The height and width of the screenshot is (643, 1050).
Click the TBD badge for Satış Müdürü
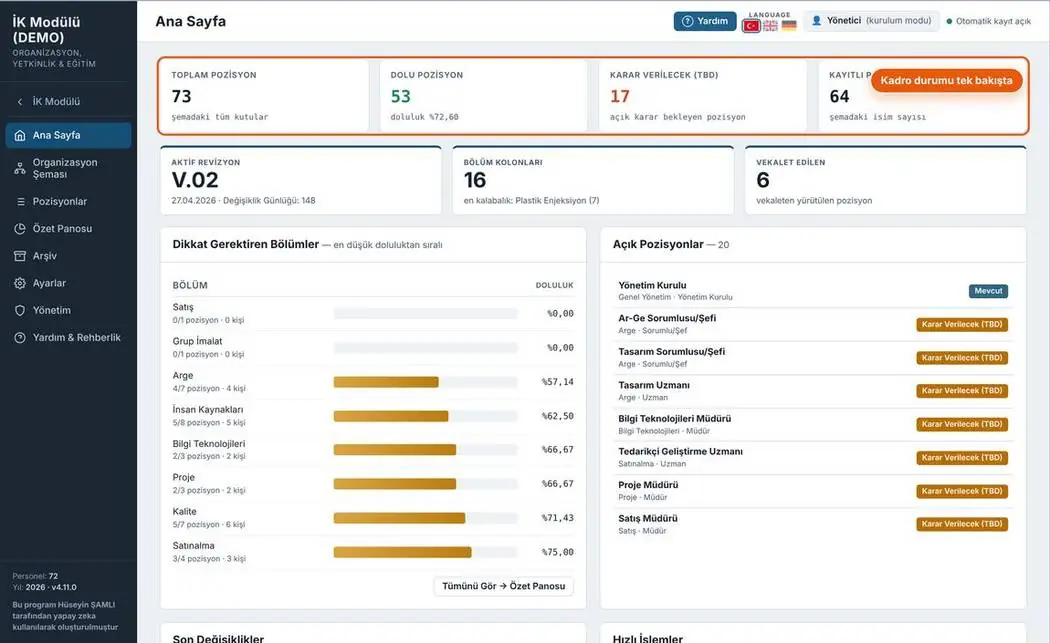tap(962, 524)
